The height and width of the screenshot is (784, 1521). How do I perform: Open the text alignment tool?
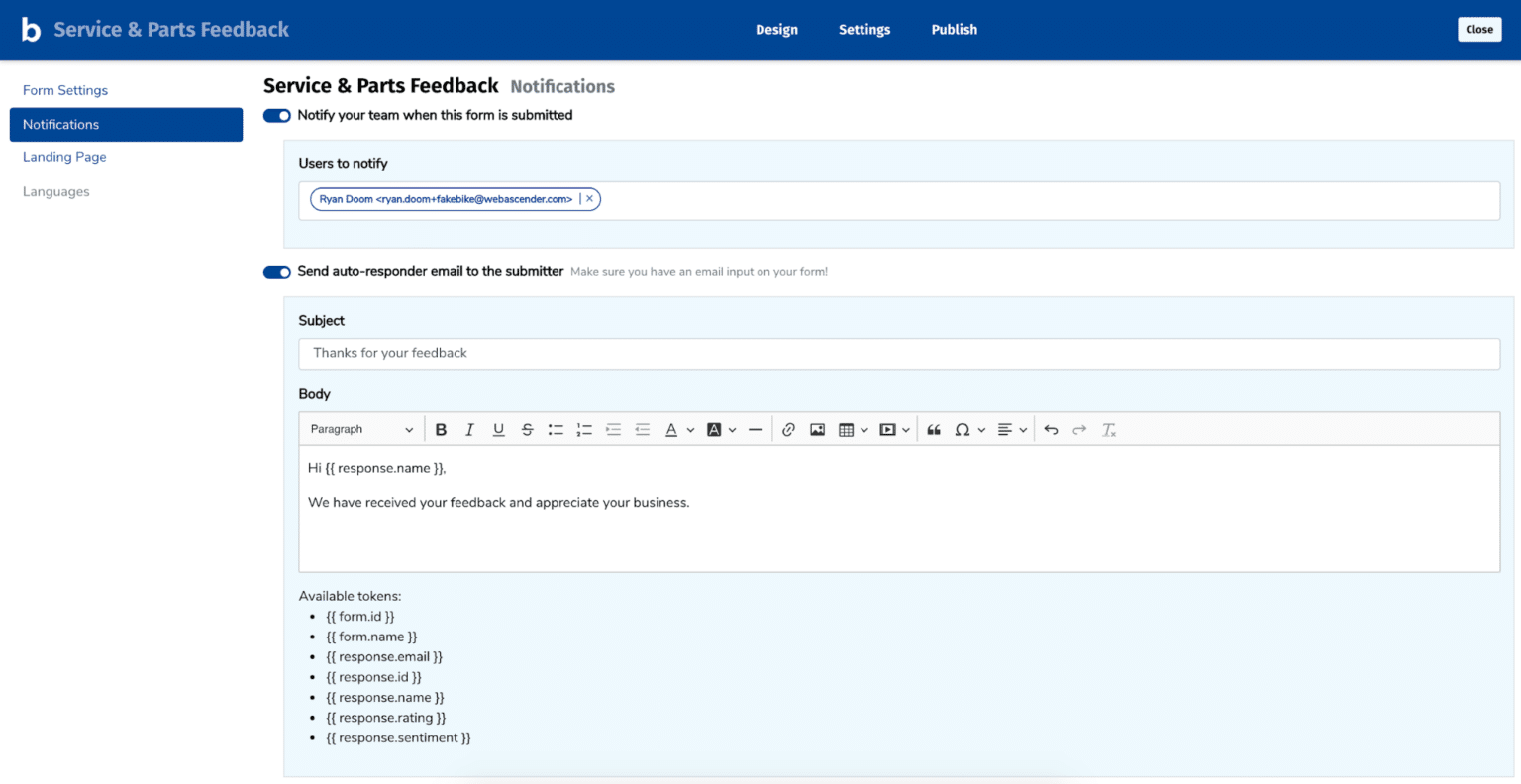1004,430
